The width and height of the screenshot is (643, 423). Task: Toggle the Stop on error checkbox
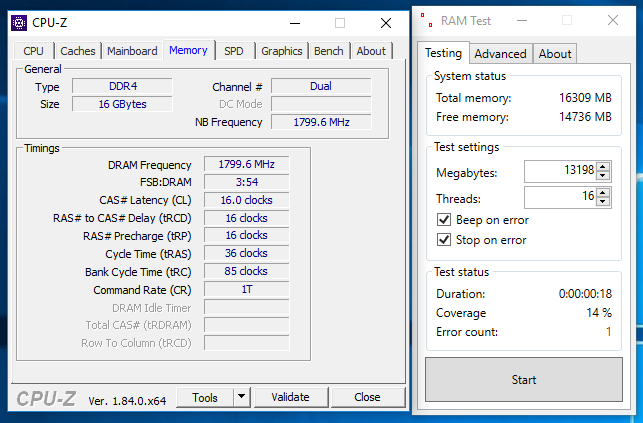point(444,239)
